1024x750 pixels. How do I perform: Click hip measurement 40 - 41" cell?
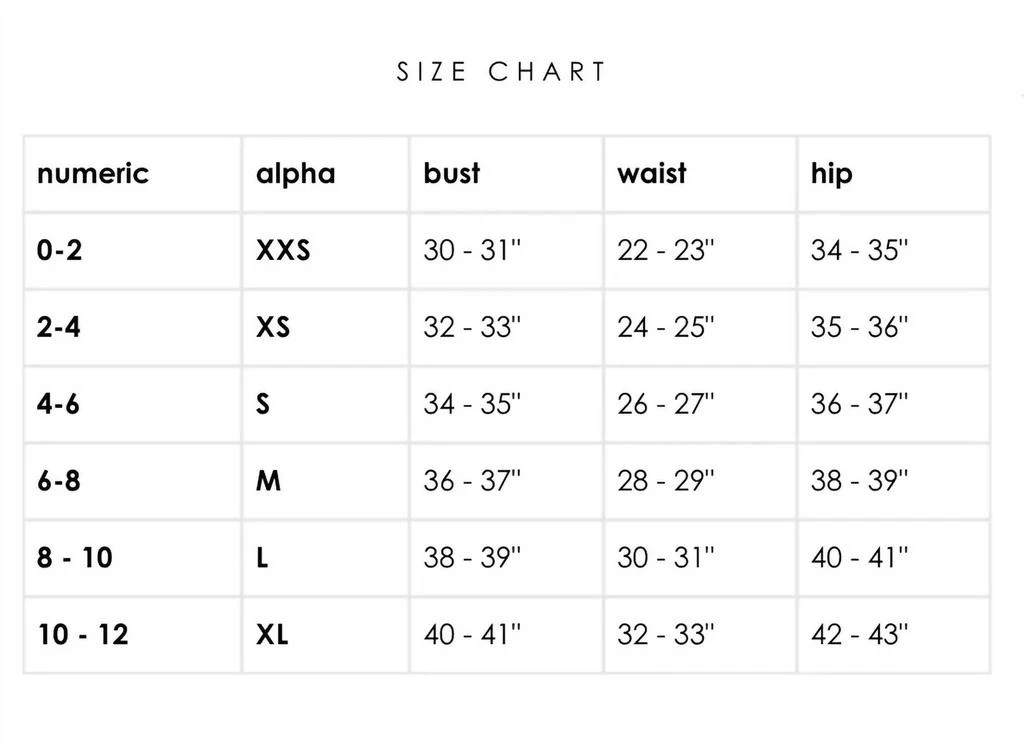893,558
